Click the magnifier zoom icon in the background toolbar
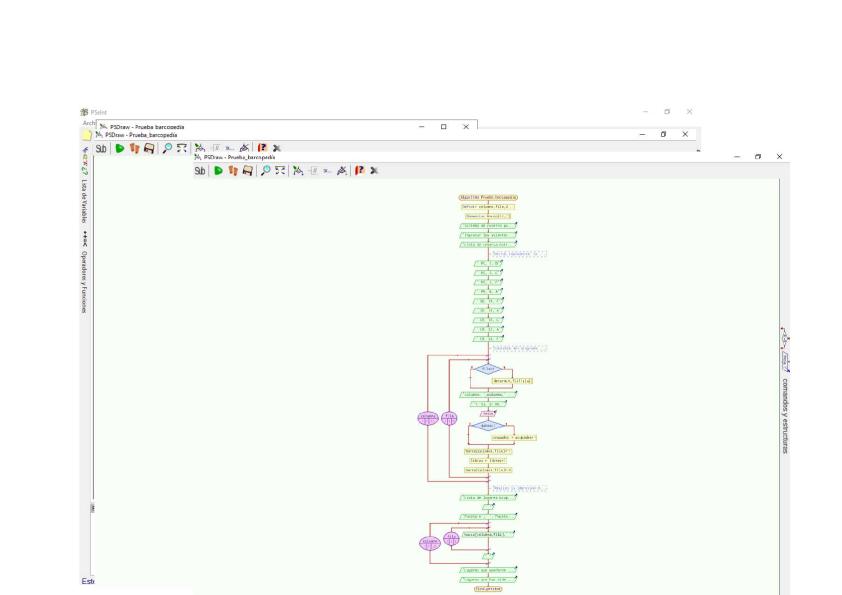842x595 pixels. [x=168, y=148]
